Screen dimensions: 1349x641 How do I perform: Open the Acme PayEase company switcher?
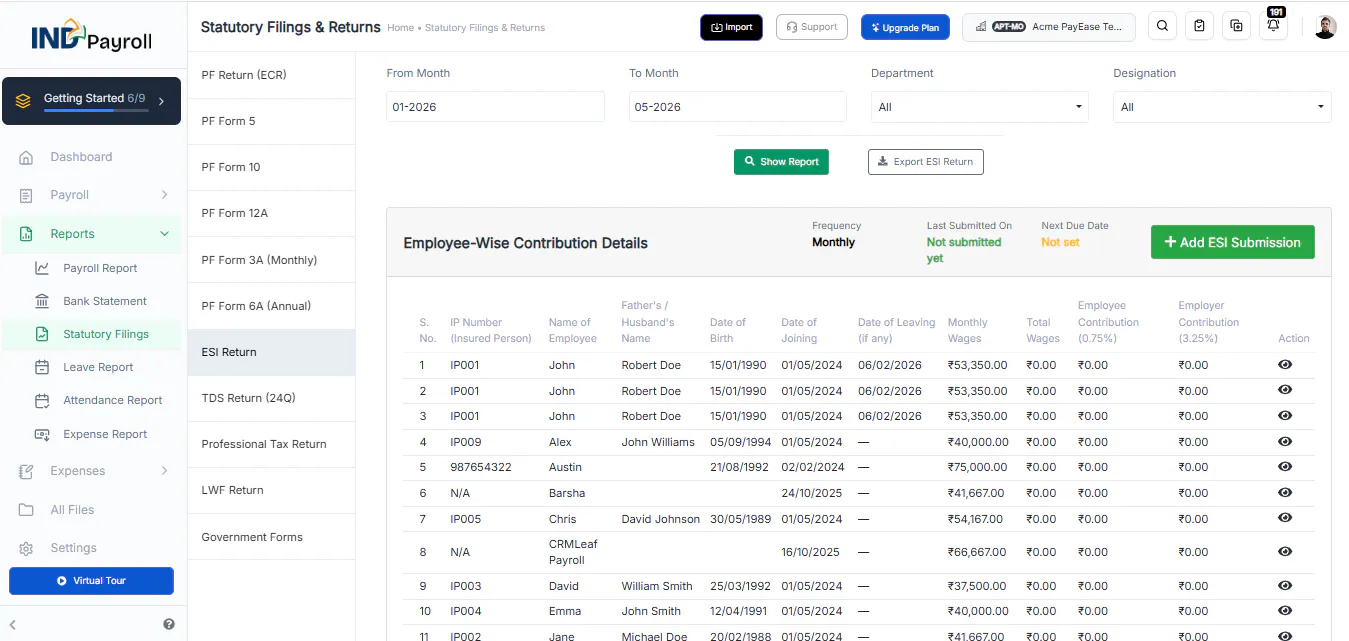coord(1049,27)
